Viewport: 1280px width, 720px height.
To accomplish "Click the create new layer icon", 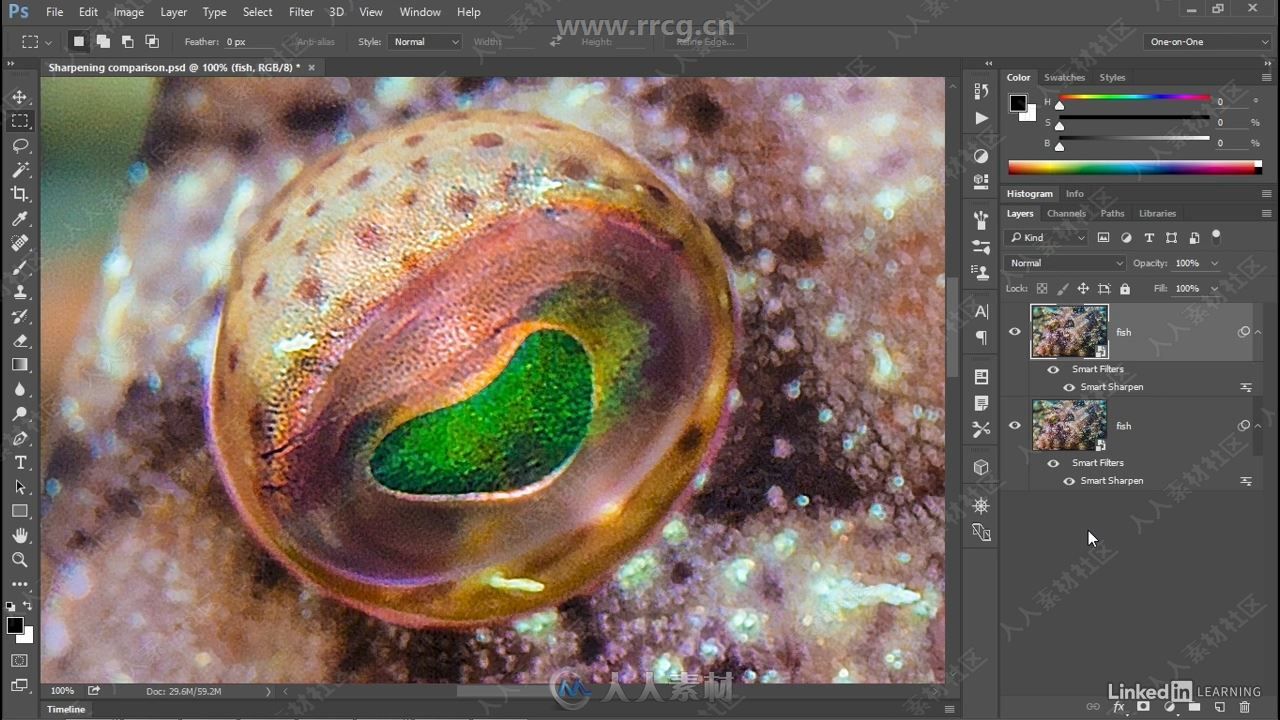I will [1220, 707].
